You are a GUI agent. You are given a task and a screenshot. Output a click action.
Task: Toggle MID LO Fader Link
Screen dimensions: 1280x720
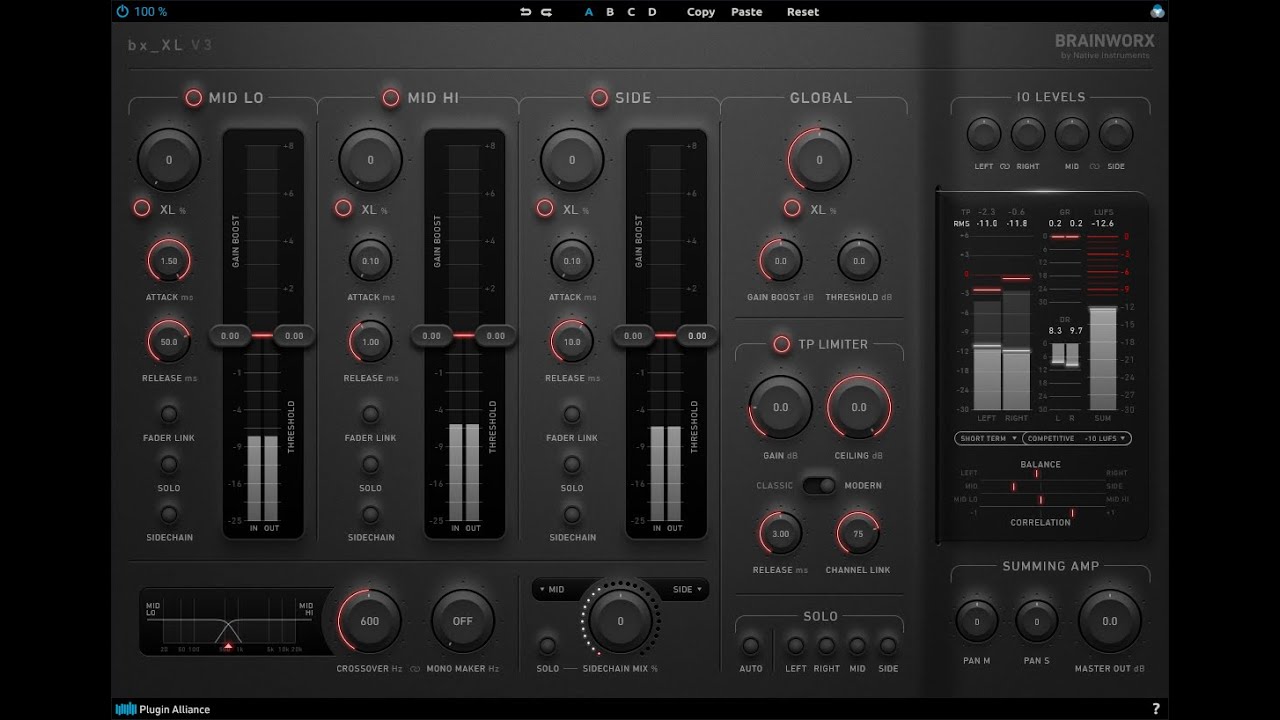169,413
